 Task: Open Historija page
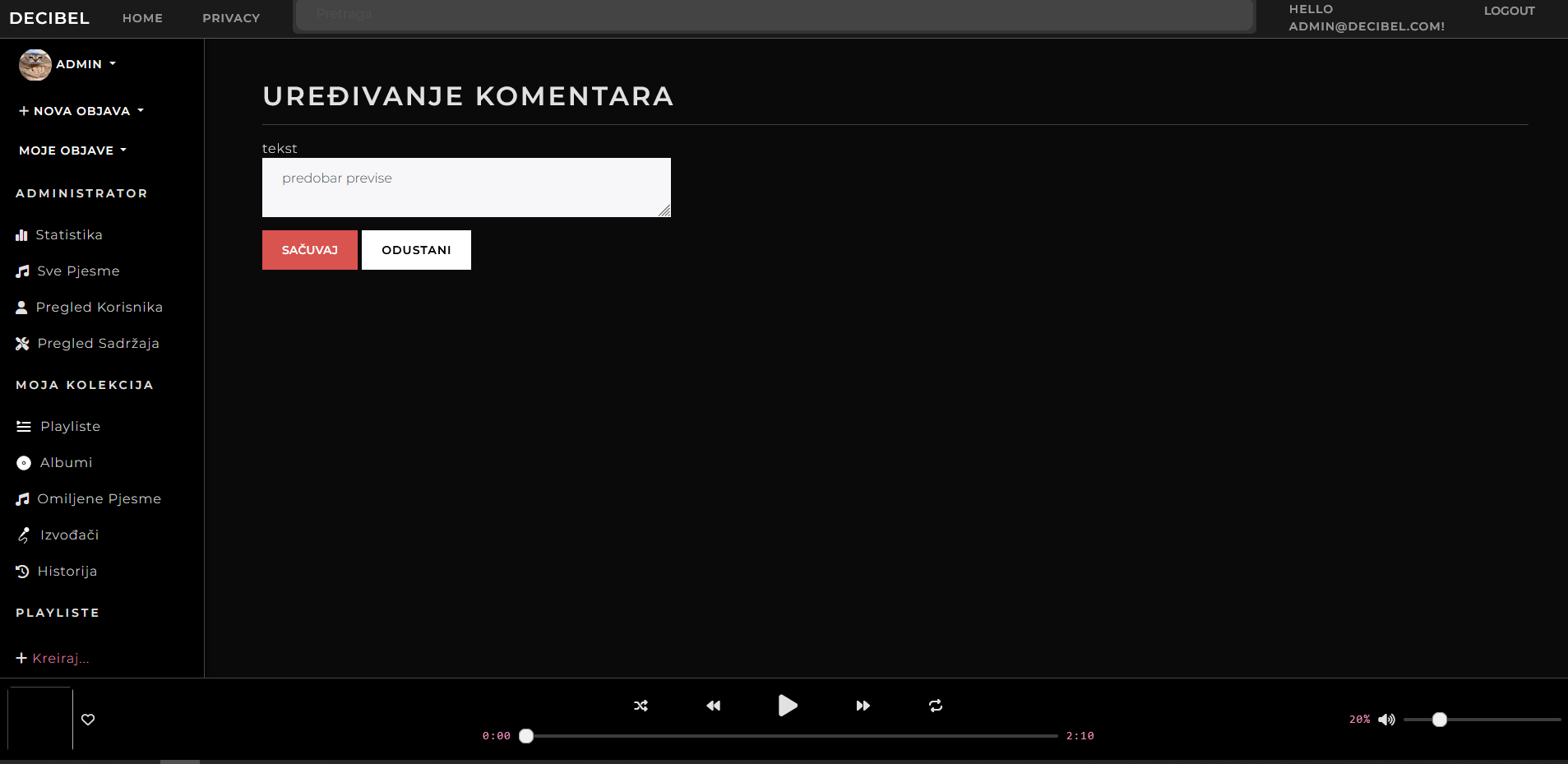[67, 572]
